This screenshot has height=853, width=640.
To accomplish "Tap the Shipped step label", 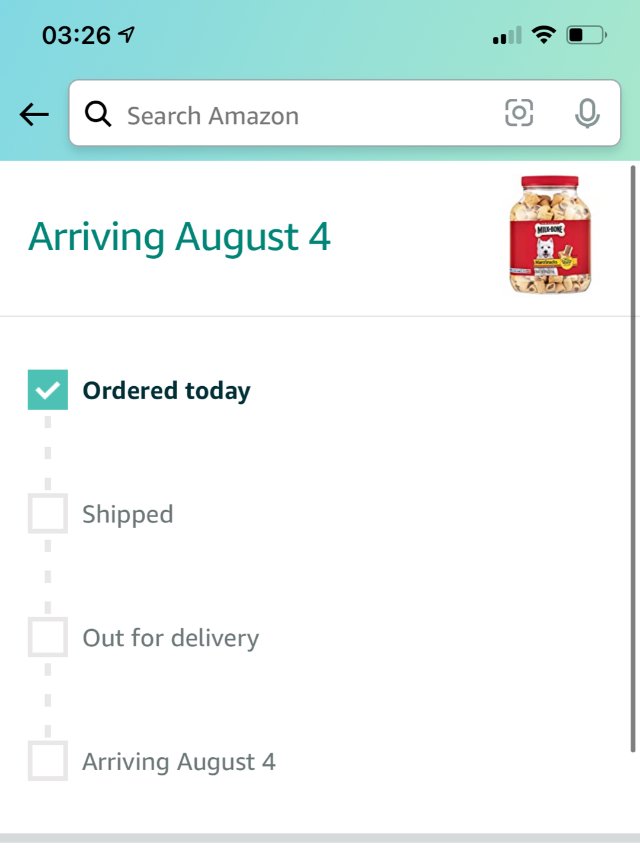I will tap(127, 514).
